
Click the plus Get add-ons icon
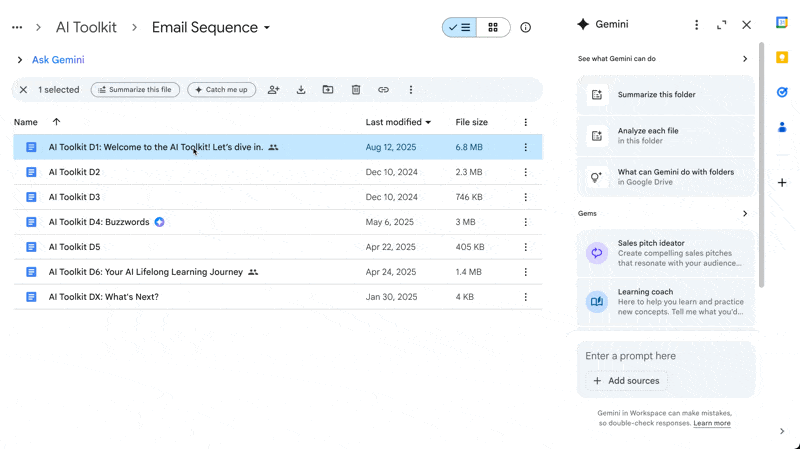[782, 183]
